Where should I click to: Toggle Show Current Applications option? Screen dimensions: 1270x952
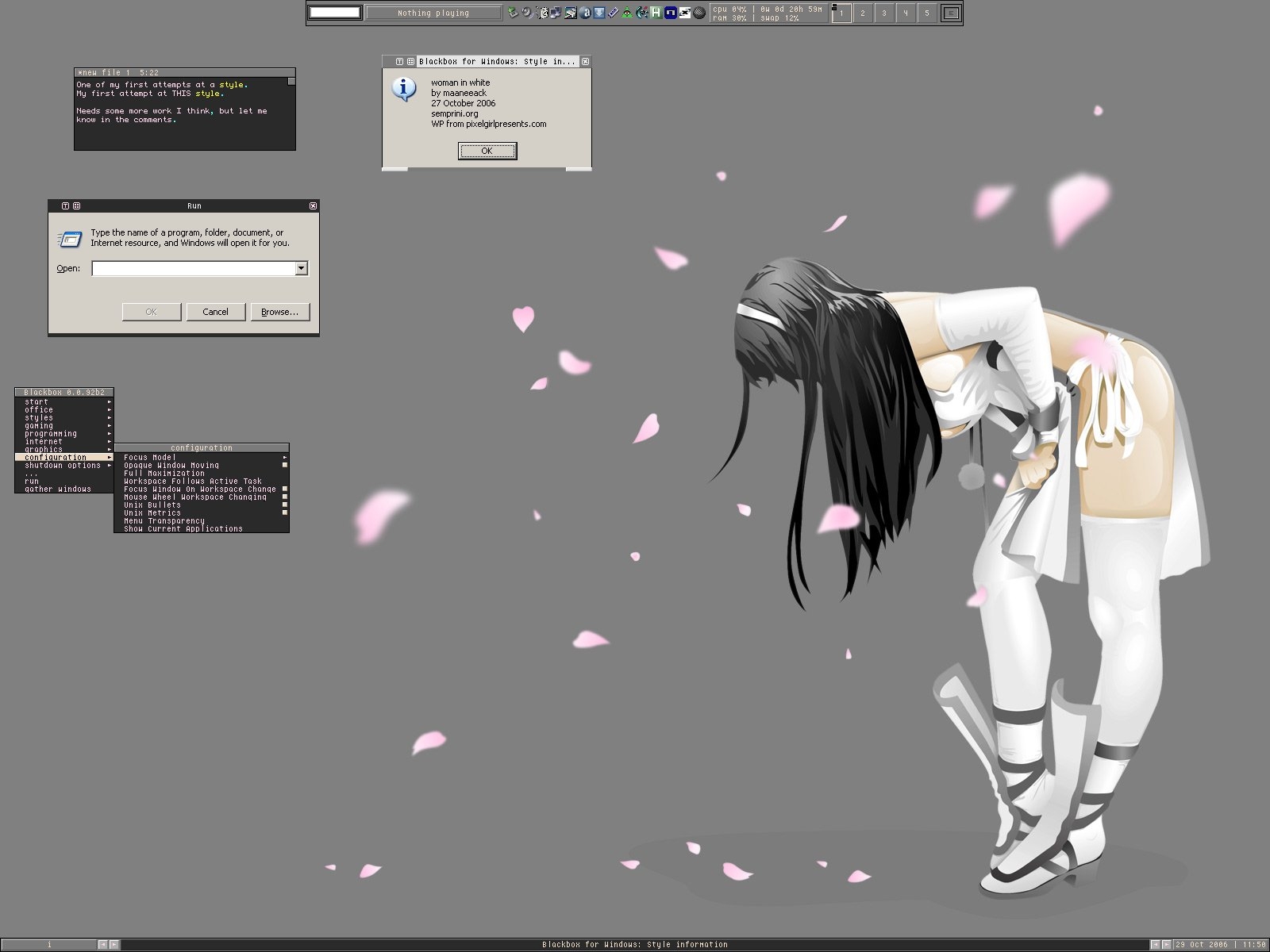click(x=202, y=528)
